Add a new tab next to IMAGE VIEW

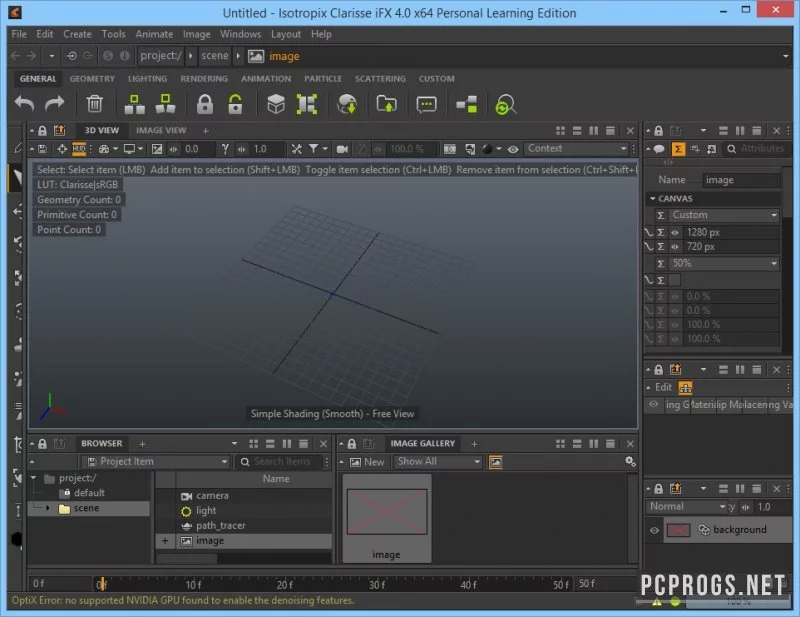206,131
